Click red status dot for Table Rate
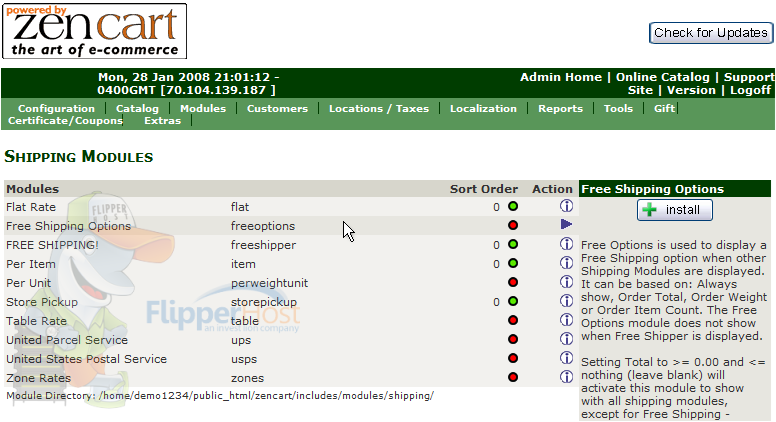The image size is (776, 422). [513, 321]
